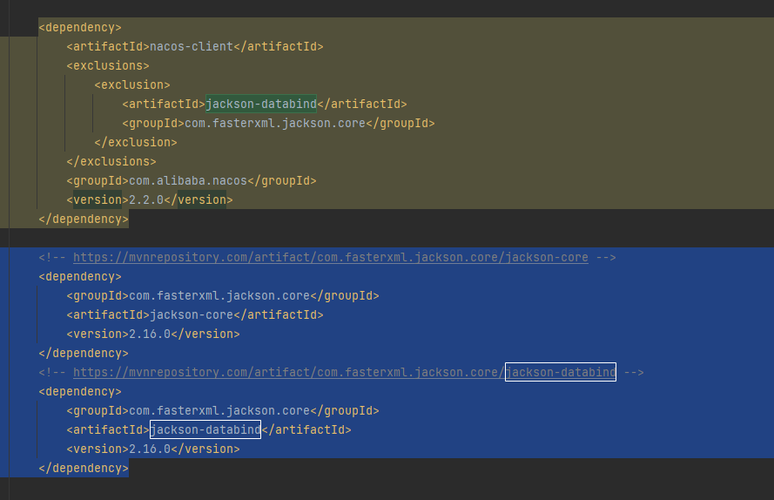Place cursor on nacos-client artifactId value
This screenshot has height=500, width=774.
[191, 46]
